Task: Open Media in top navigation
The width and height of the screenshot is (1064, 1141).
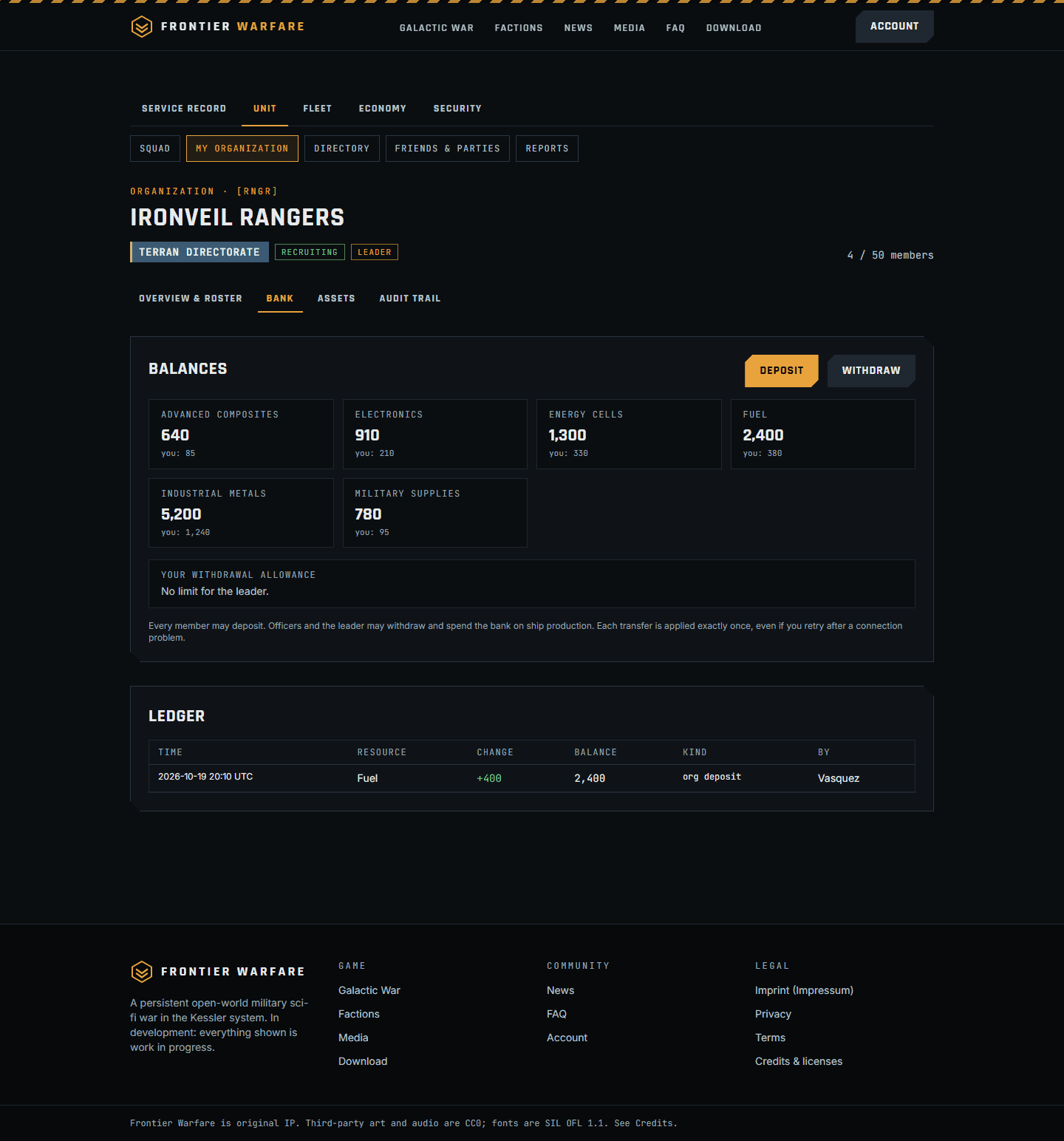Action: click(630, 28)
